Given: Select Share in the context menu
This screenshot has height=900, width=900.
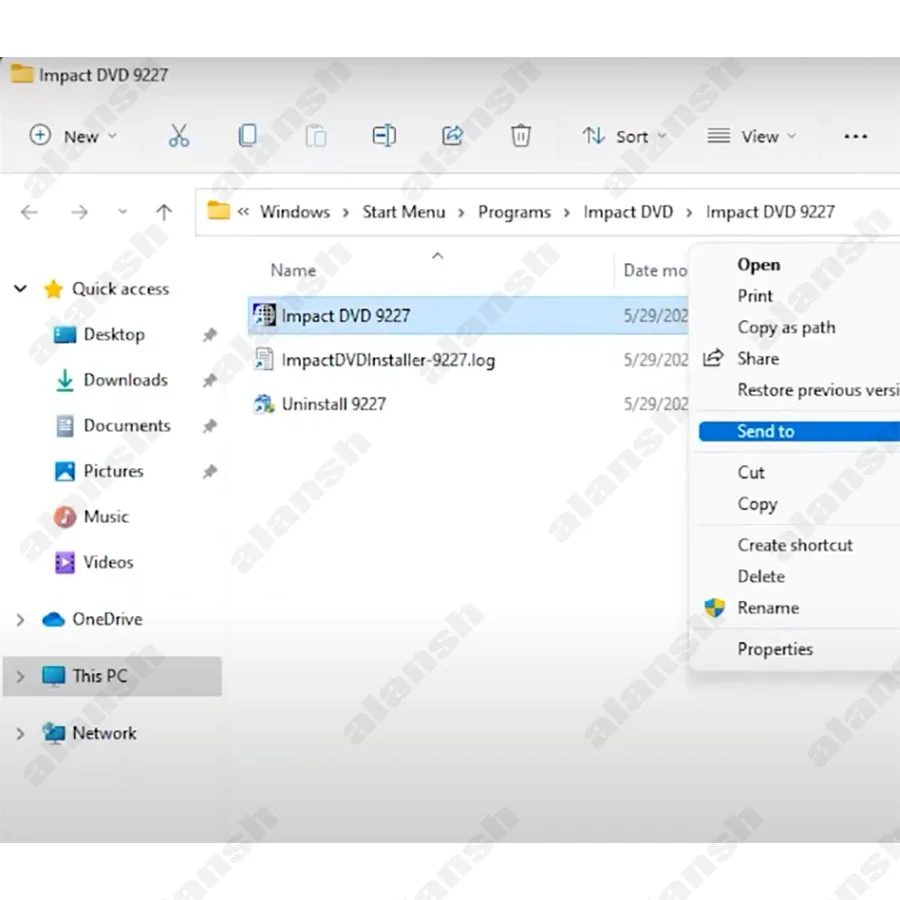Looking at the screenshot, I should click(758, 359).
